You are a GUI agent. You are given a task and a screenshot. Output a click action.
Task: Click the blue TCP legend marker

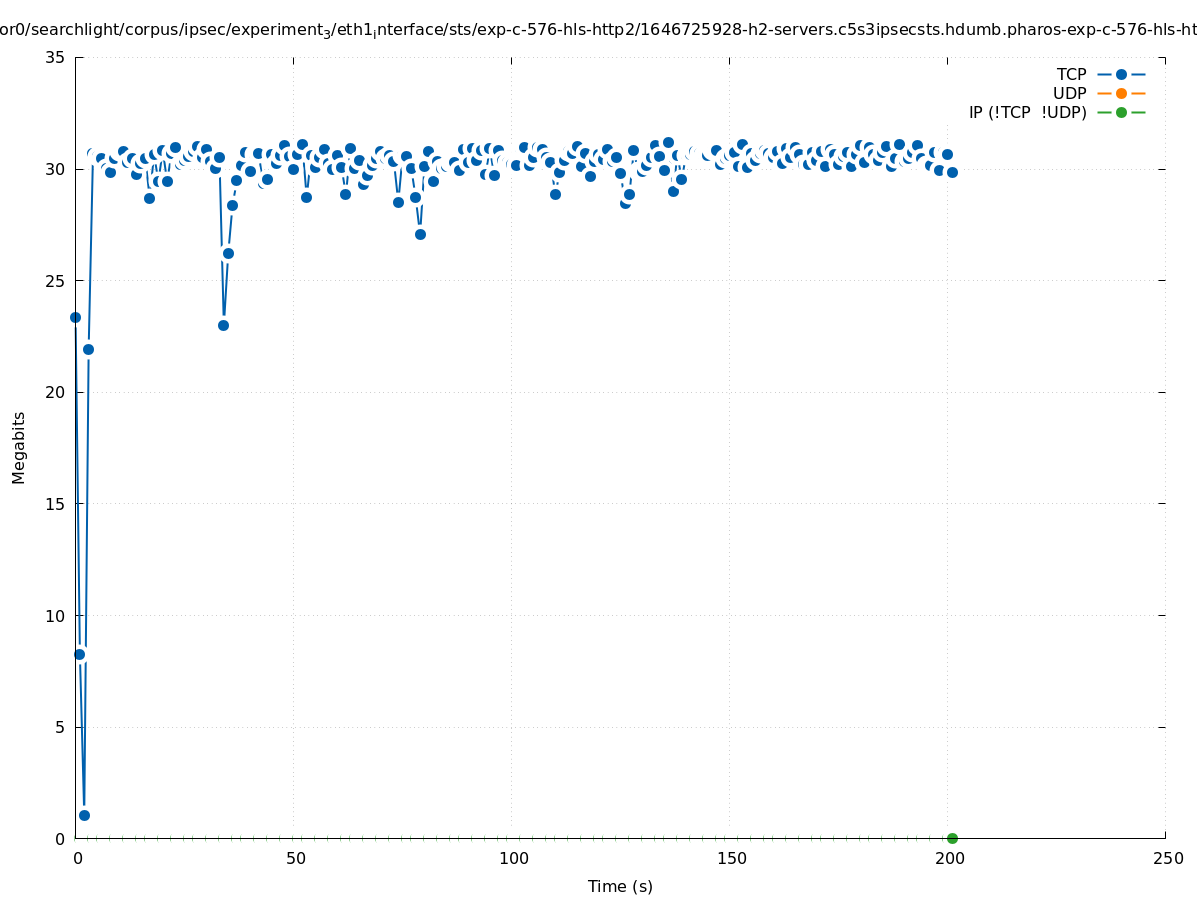(x=1121, y=74)
